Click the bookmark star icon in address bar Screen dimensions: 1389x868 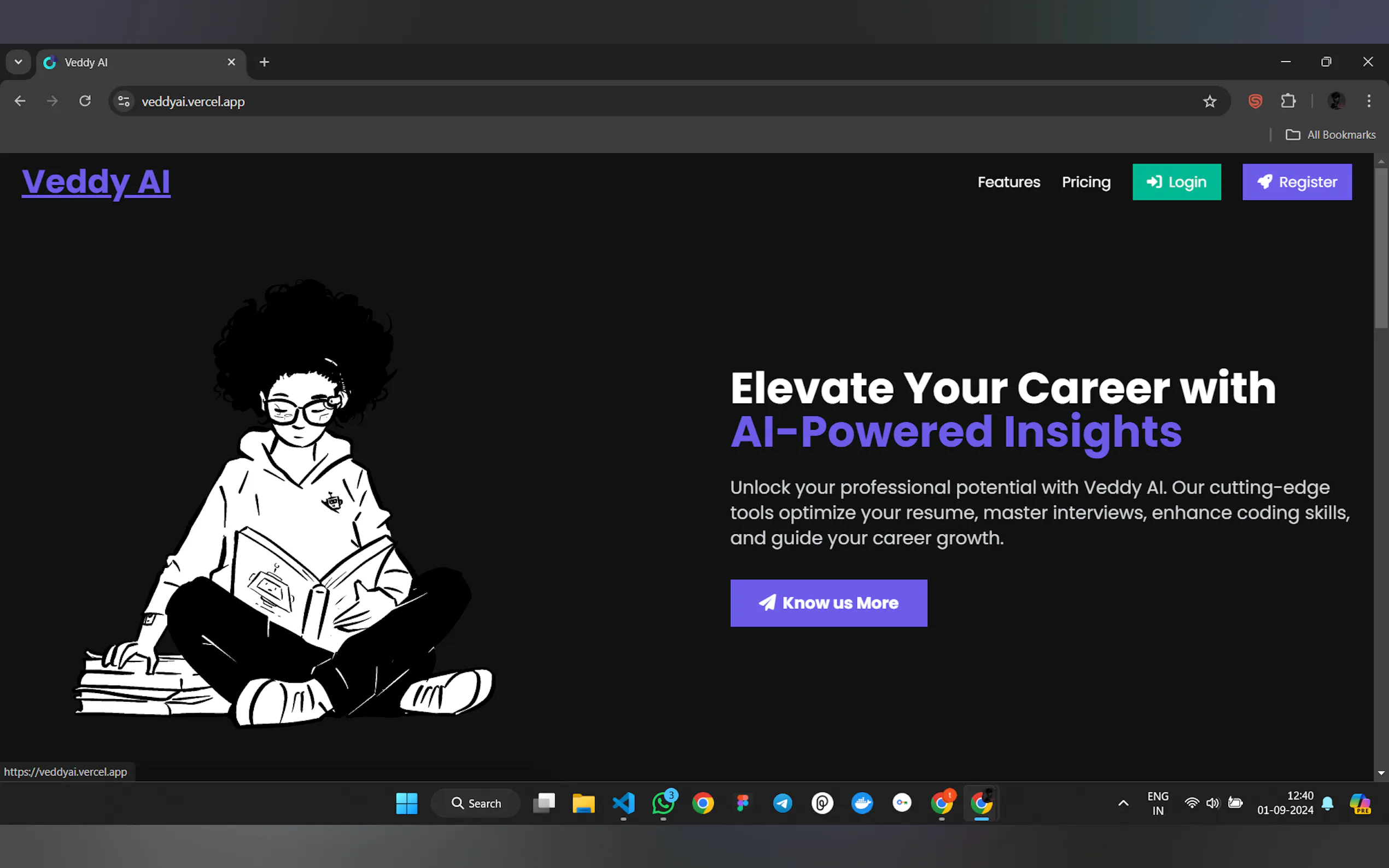tap(1209, 102)
